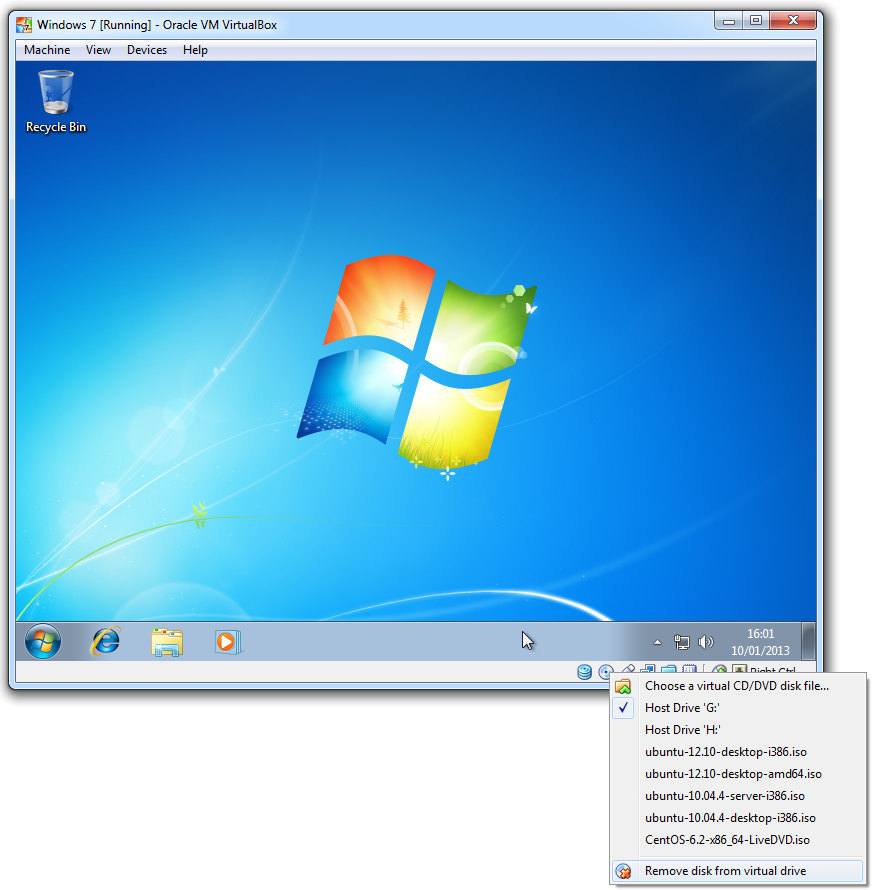Mount ubuntu-12.10-desktop-amd64.iso
Image resolution: width=872 pixels, height=890 pixels.
pyautogui.click(x=733, y=774)
